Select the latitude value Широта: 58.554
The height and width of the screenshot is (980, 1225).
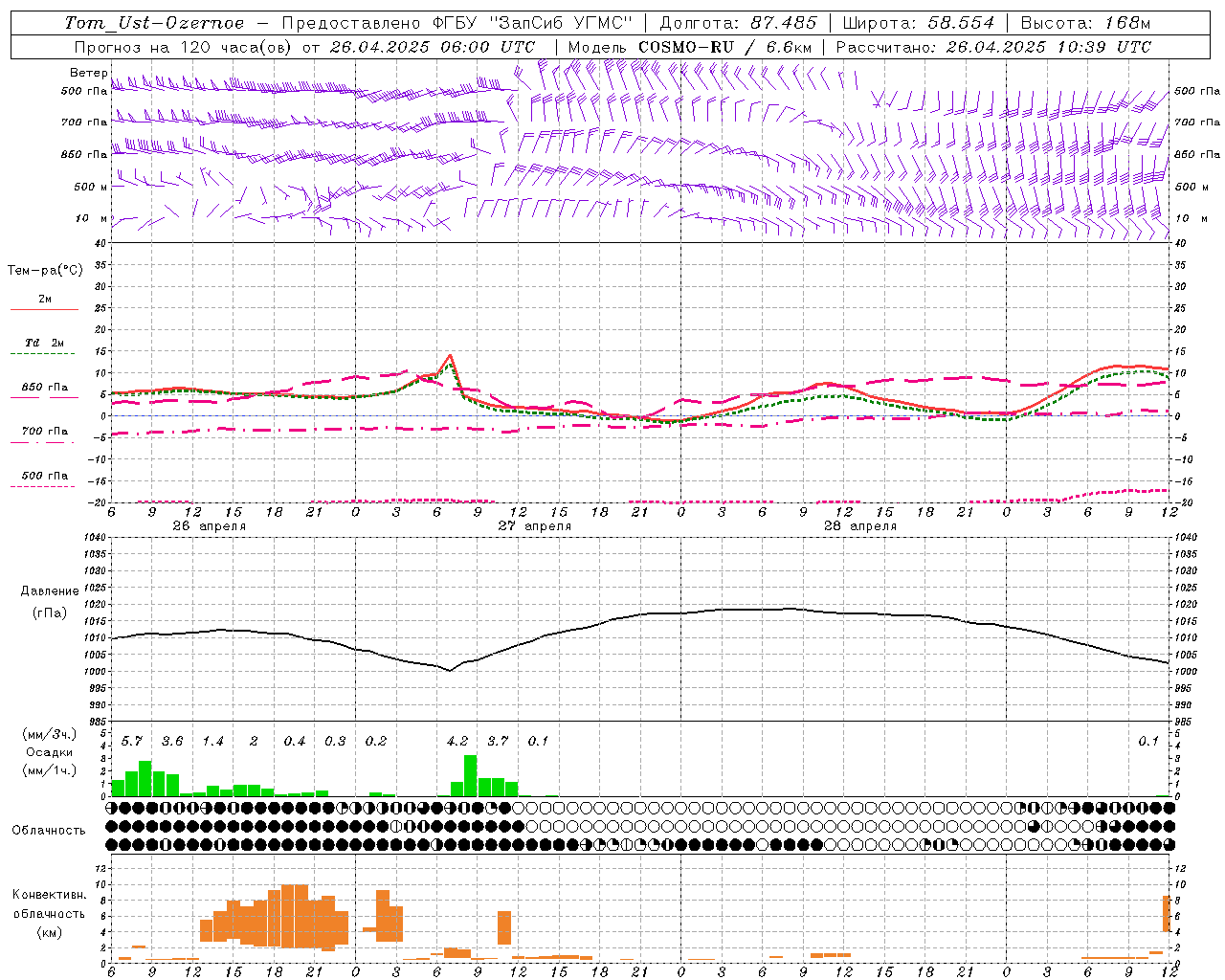coord(919,23)
